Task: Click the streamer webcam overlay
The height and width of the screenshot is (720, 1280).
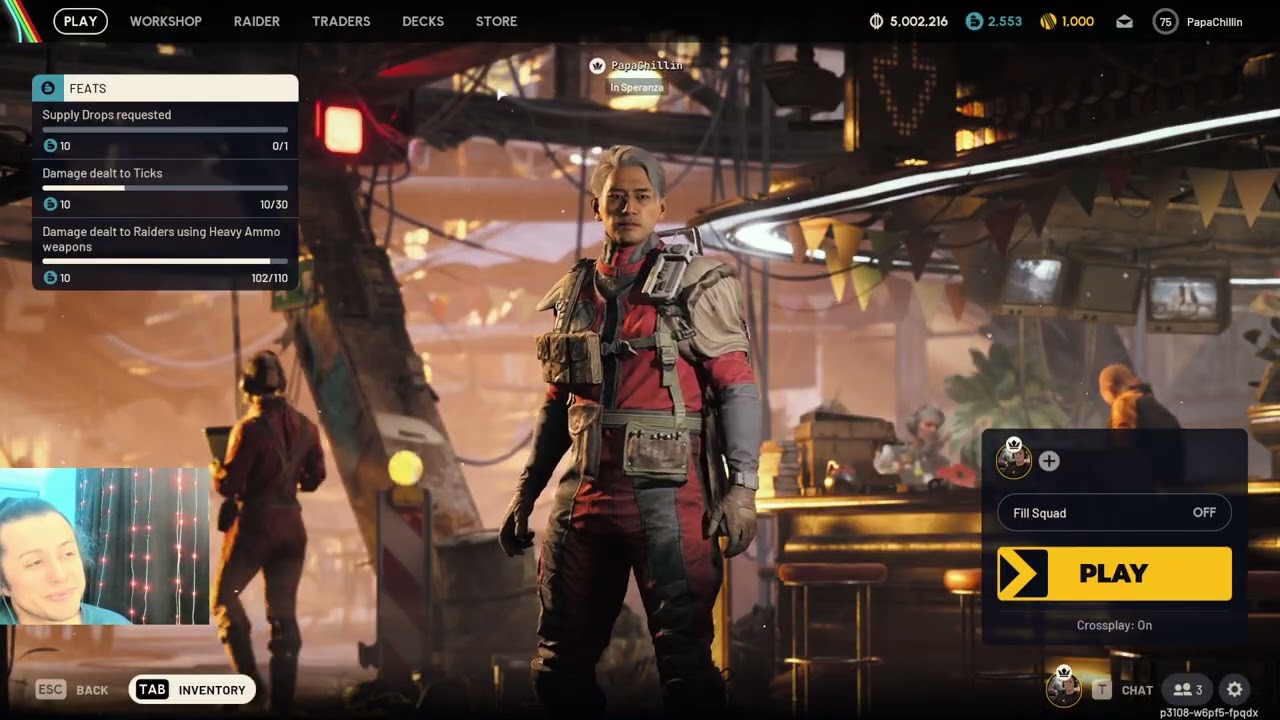Action: 105,546
